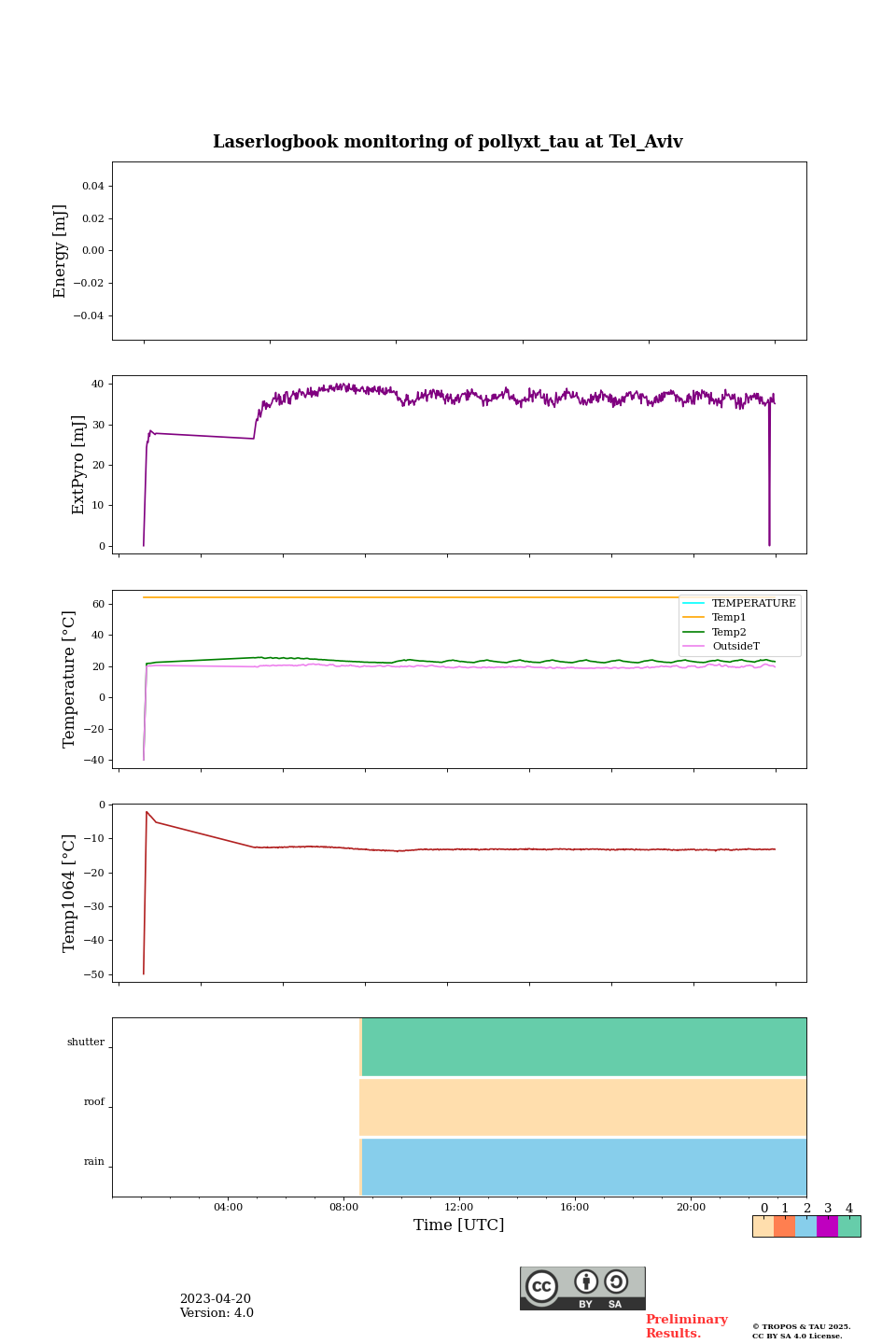896x1344 pixels.
Task: Click the 08:00 time tick label
Action: tap(343, 1207)
